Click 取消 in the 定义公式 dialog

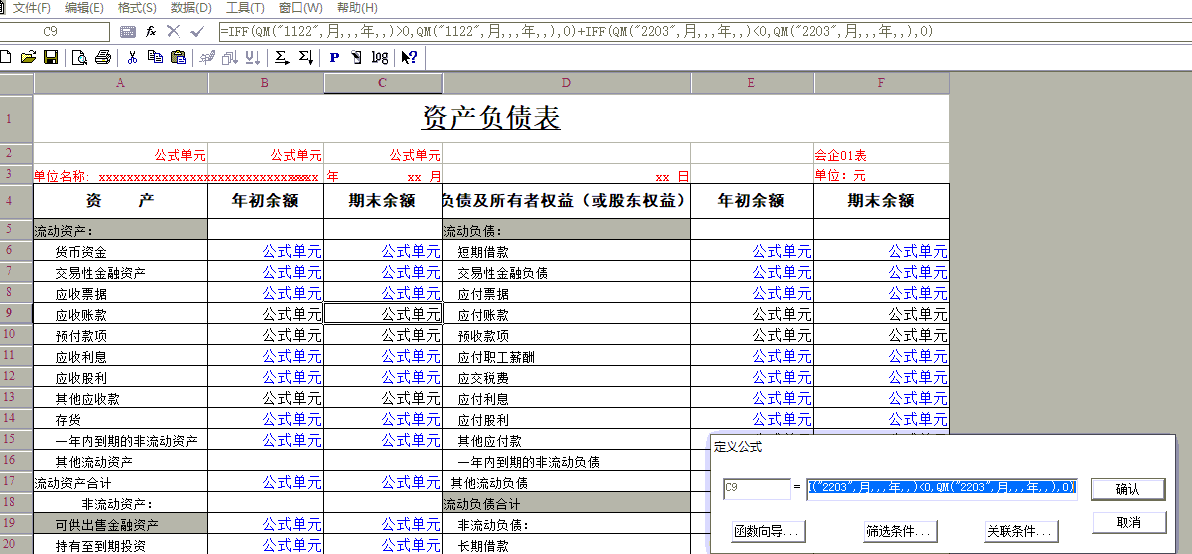pos(1128,522)
